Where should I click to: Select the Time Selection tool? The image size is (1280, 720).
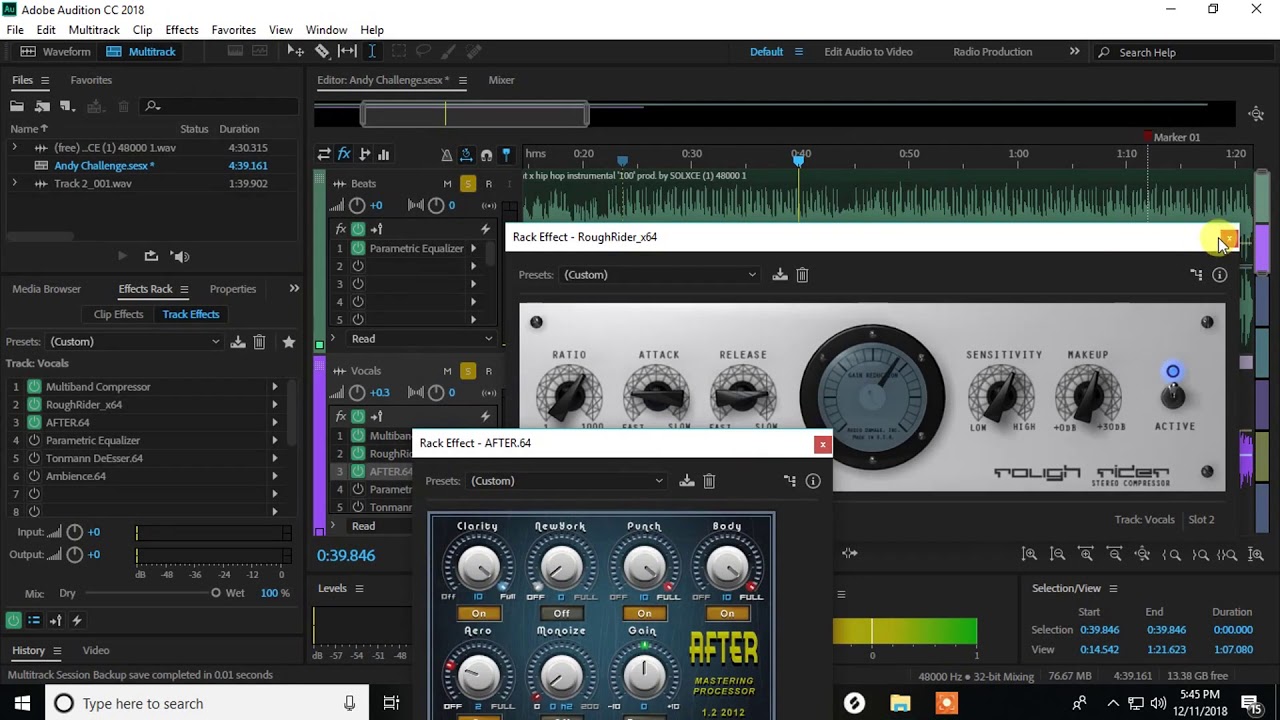(372, 52)
